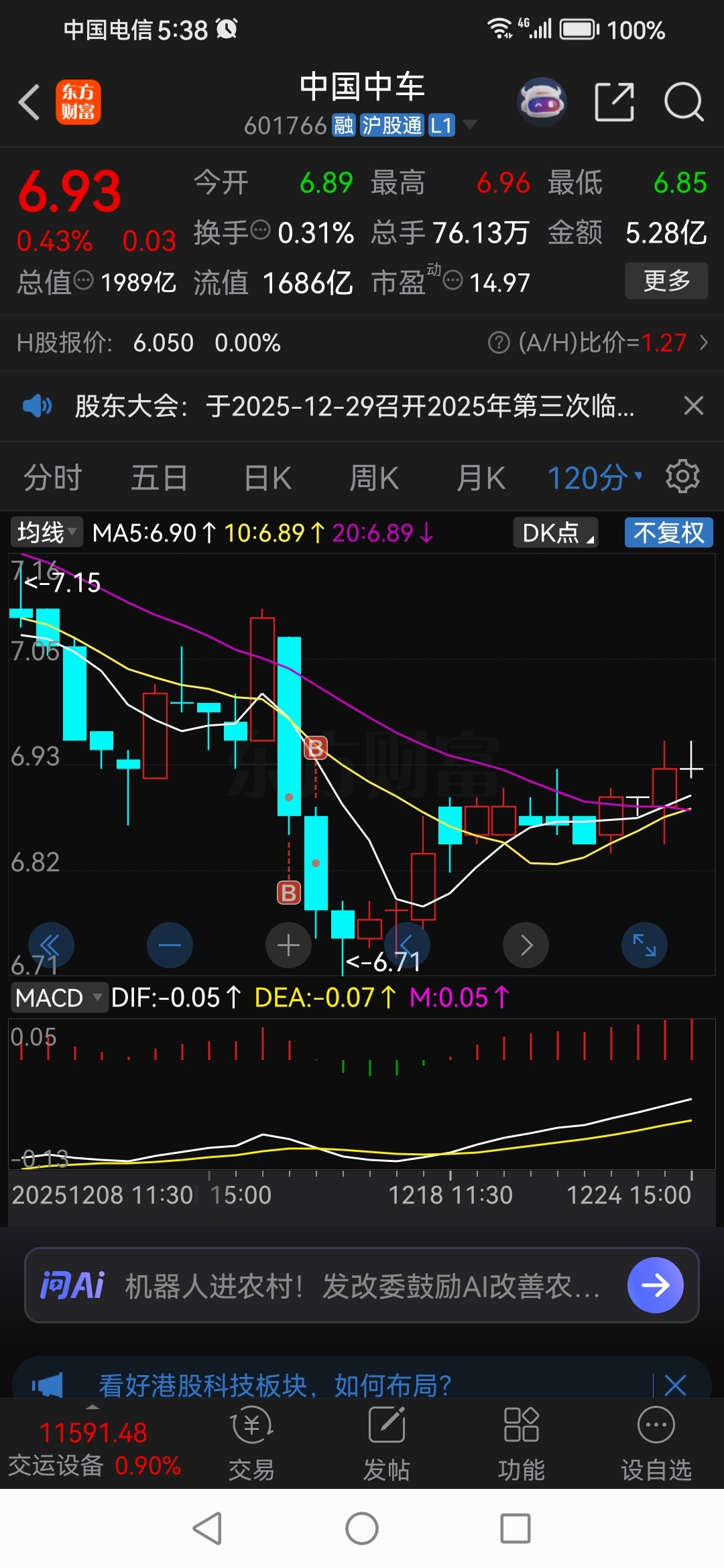Zoom out the K-line chart with minus
Image resolution: width=724 pixels, height=1568 pixels.
(170, 945)
